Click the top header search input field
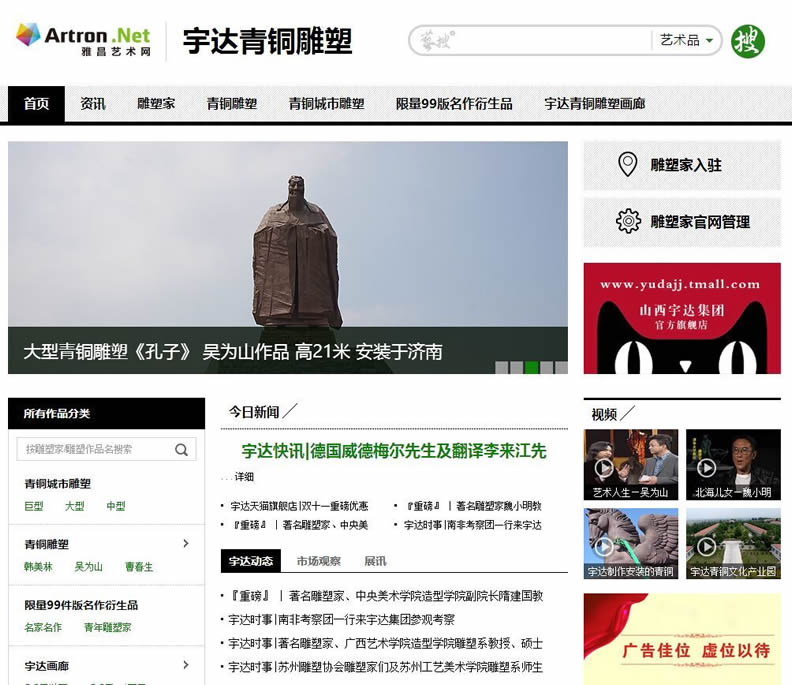The height and width of the screenshot is (685, 792). click(x=530, y=41)
